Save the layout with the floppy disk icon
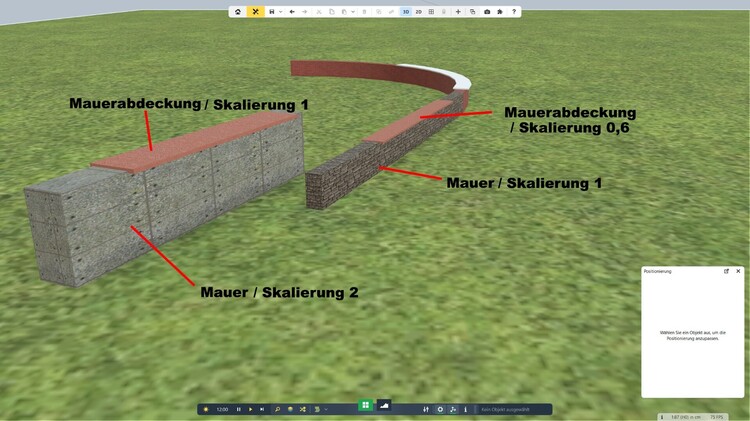 point(272,11)
